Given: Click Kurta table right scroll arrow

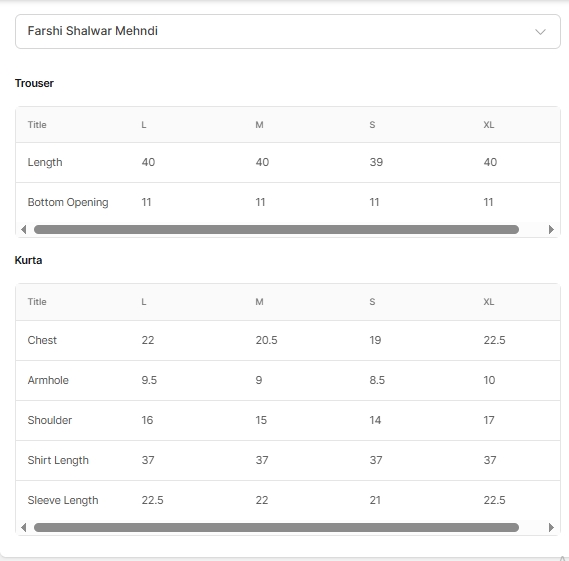Looking at the screenshot, I should coord(551,527).
